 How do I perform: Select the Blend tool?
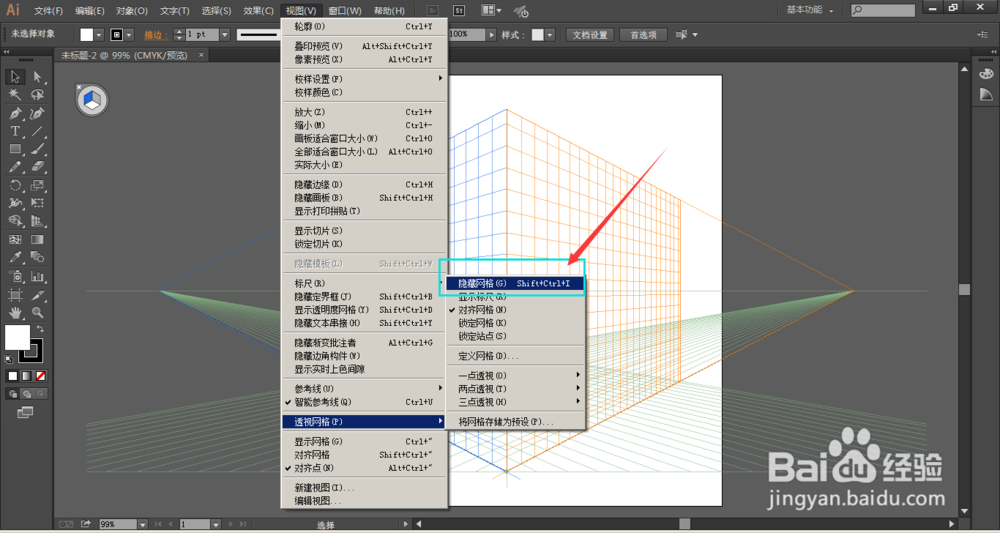[x=38, y=258]
